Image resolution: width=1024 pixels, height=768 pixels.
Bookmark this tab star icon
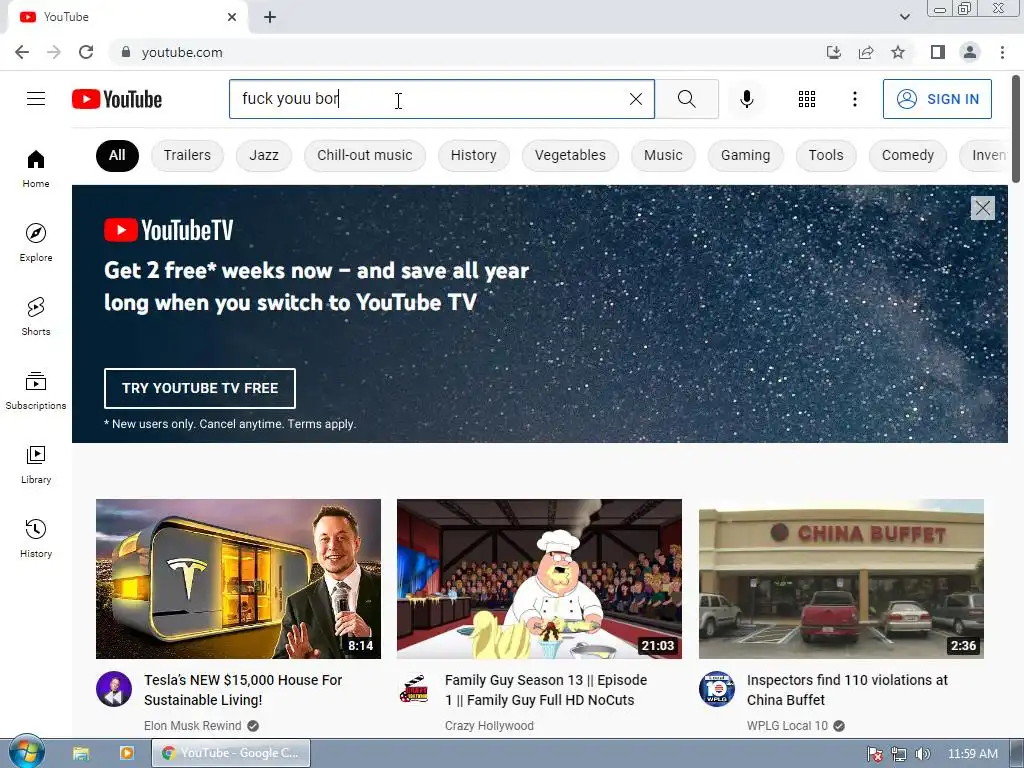coord(898,52)
